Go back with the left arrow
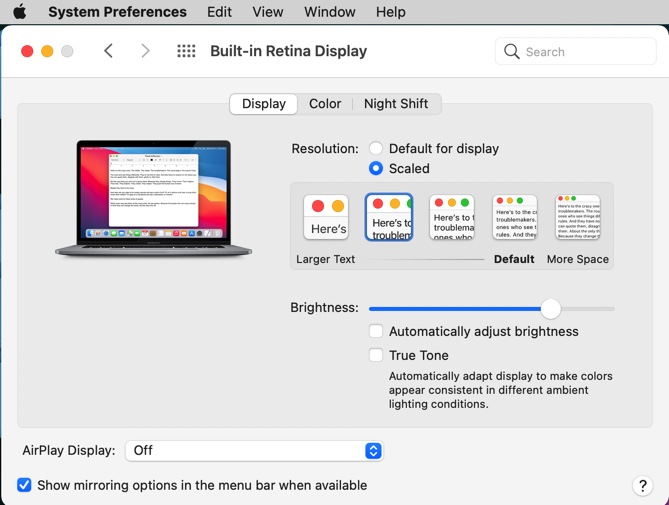This screenshot has width=669, height=505. pos(108,51)
